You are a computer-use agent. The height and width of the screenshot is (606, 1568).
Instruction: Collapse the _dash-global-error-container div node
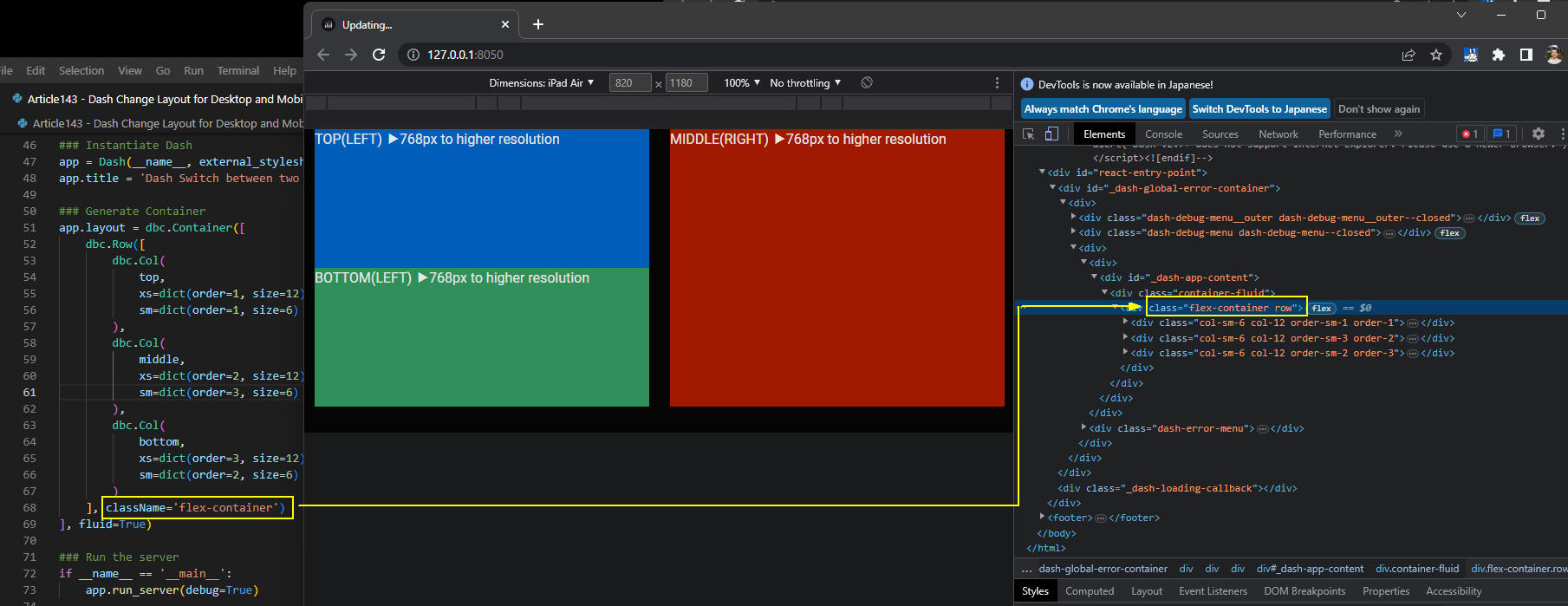[1053, 187]
